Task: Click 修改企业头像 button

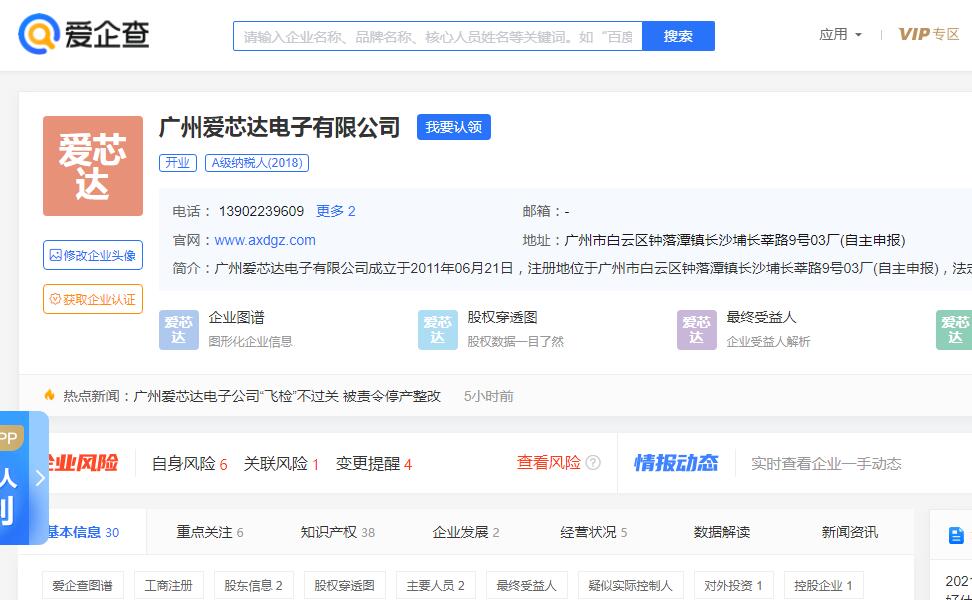Action: coord(93,255)
